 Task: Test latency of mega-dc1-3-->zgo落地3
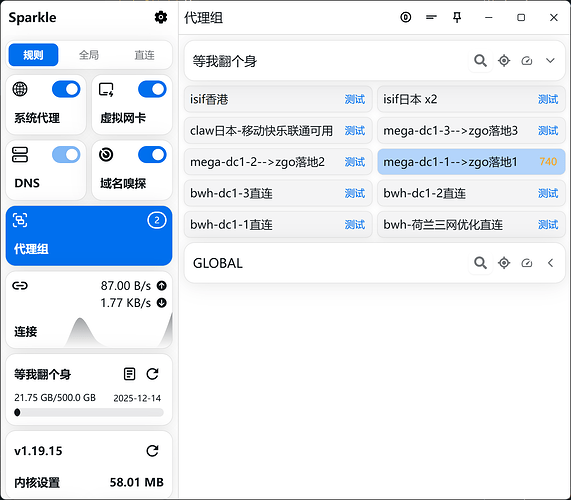(548, 130)
